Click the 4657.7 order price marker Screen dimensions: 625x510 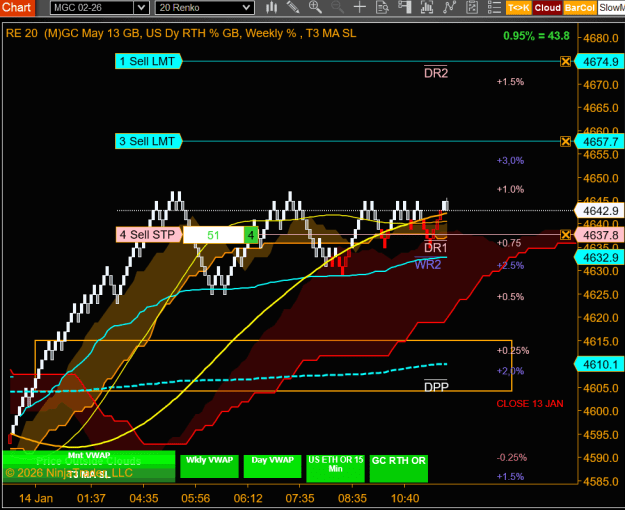[x=600, y=142]
